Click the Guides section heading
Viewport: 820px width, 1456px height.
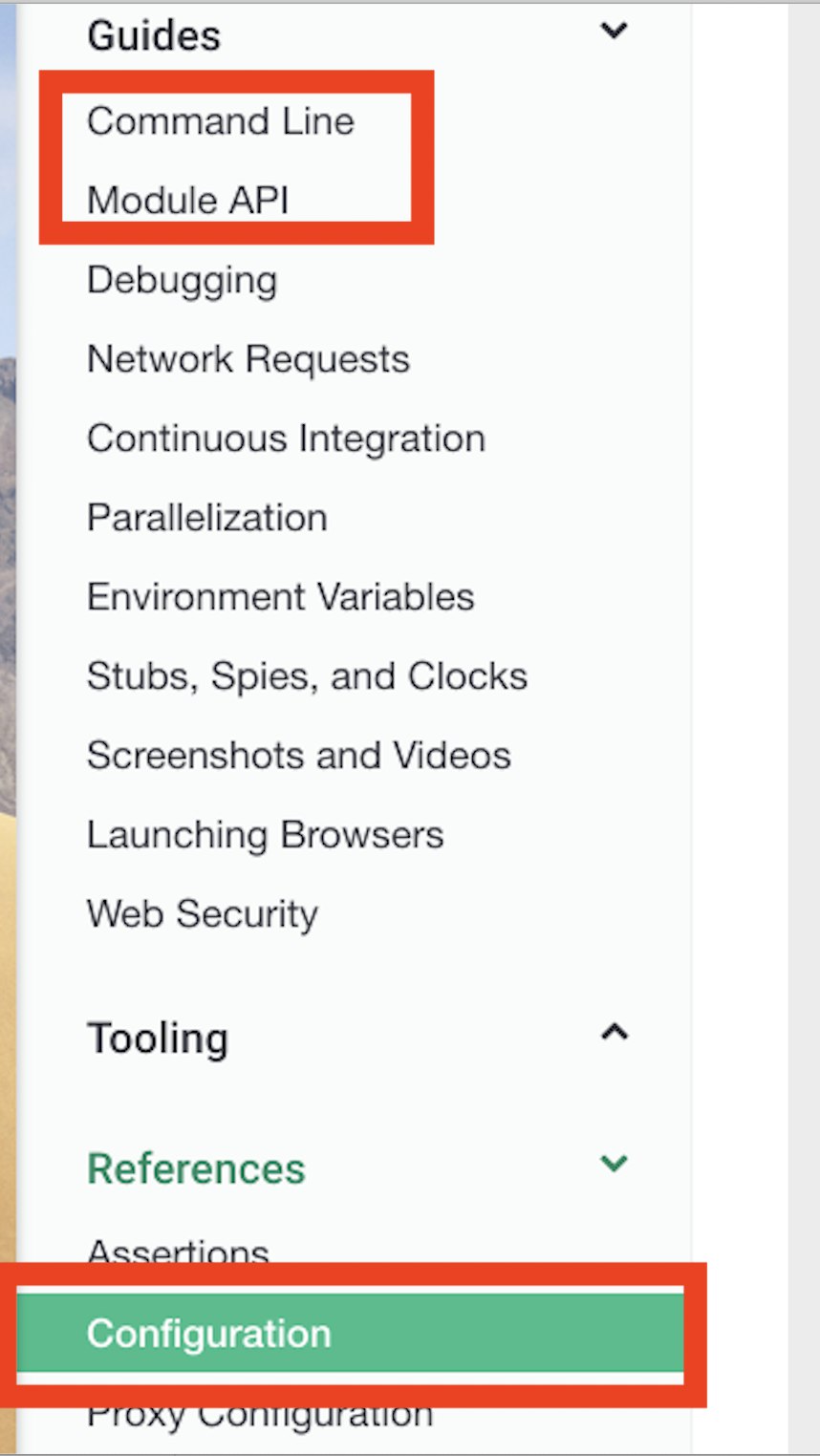click(154, 36)
